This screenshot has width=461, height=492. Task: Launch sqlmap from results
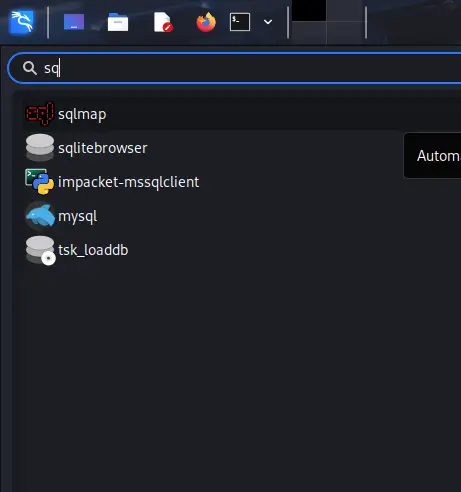pyautogui.click(x=241, y=114)
